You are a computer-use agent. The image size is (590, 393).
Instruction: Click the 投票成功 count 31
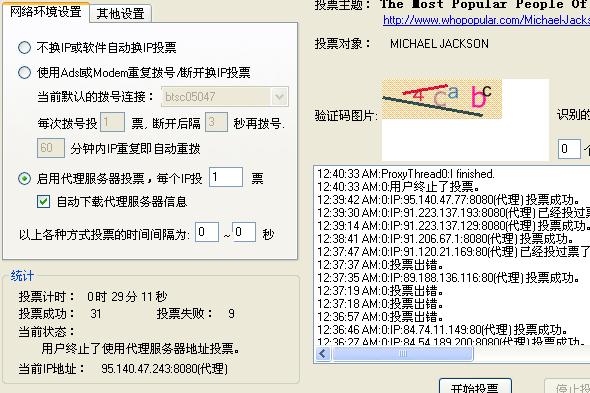(96, 314)
